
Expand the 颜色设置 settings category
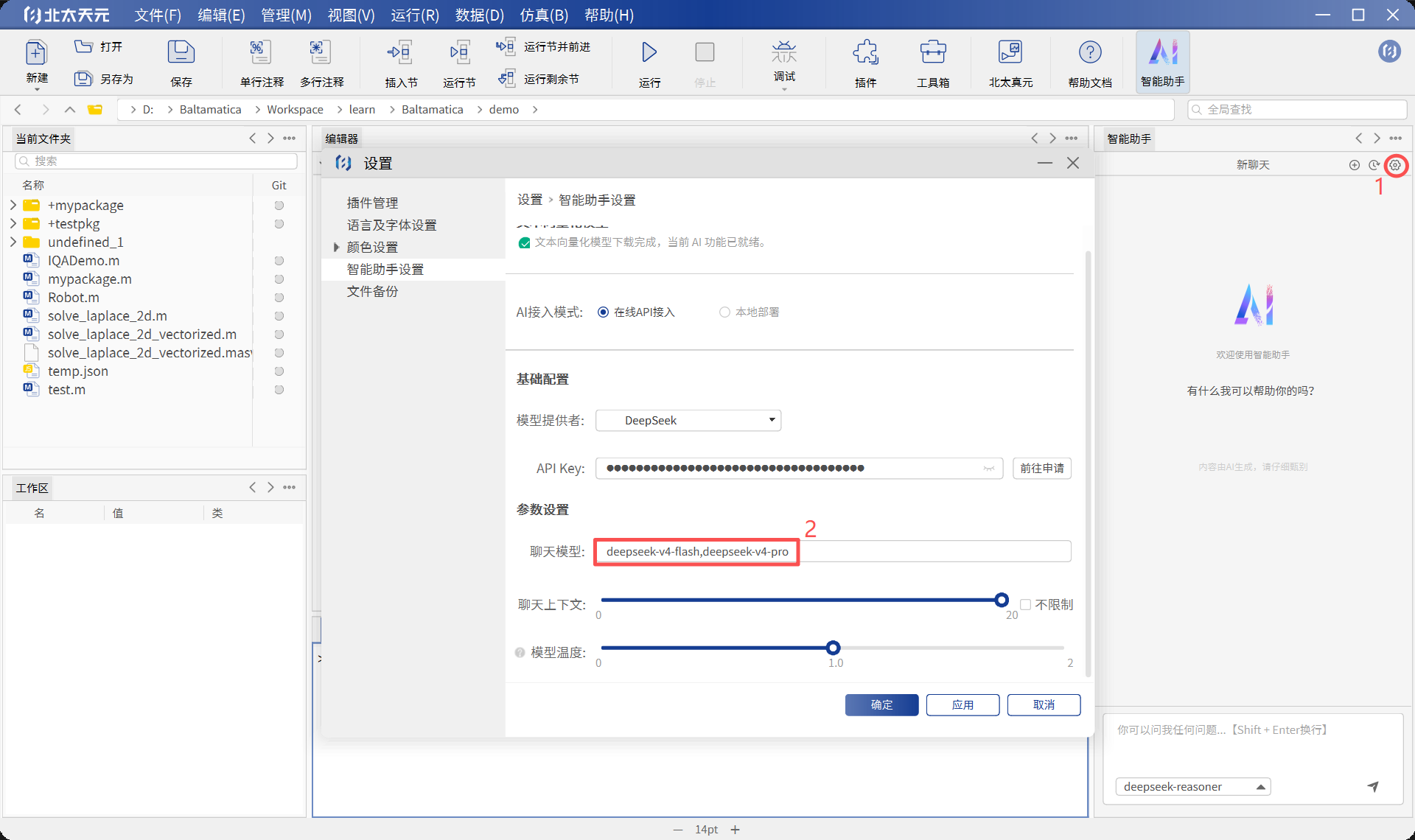(337, 247)
